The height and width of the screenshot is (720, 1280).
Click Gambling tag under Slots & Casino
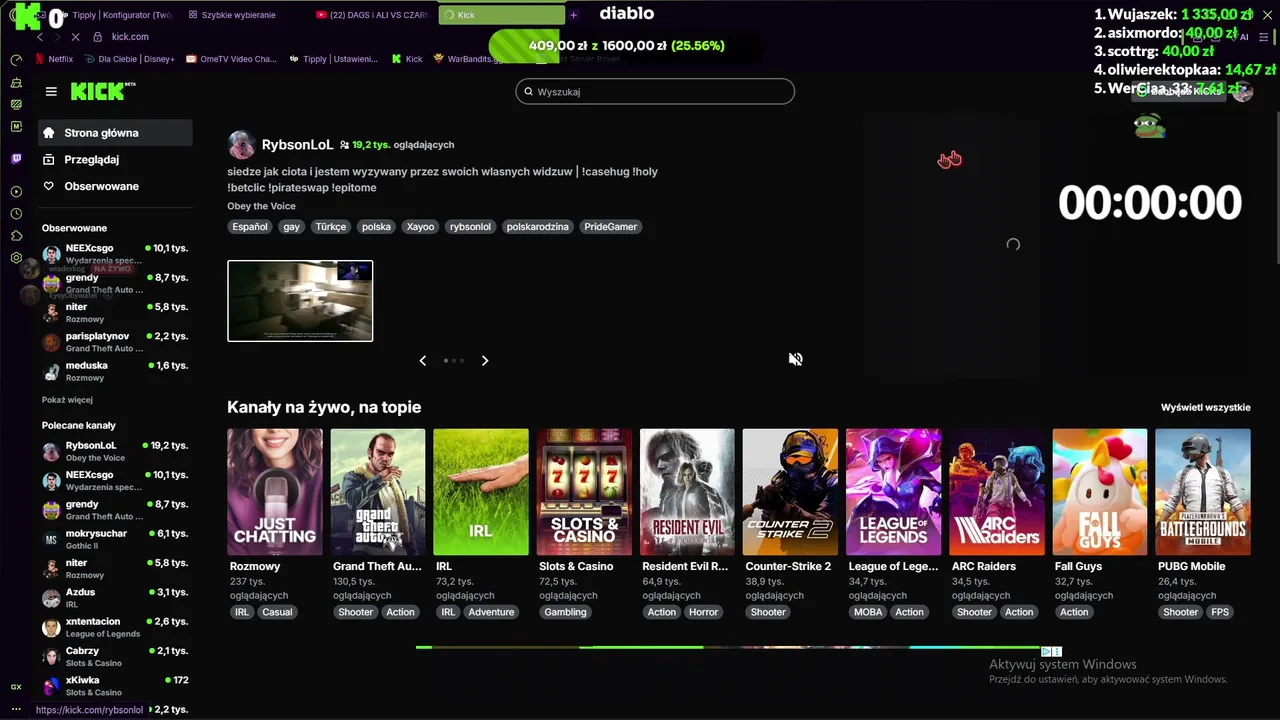point(565,612)
